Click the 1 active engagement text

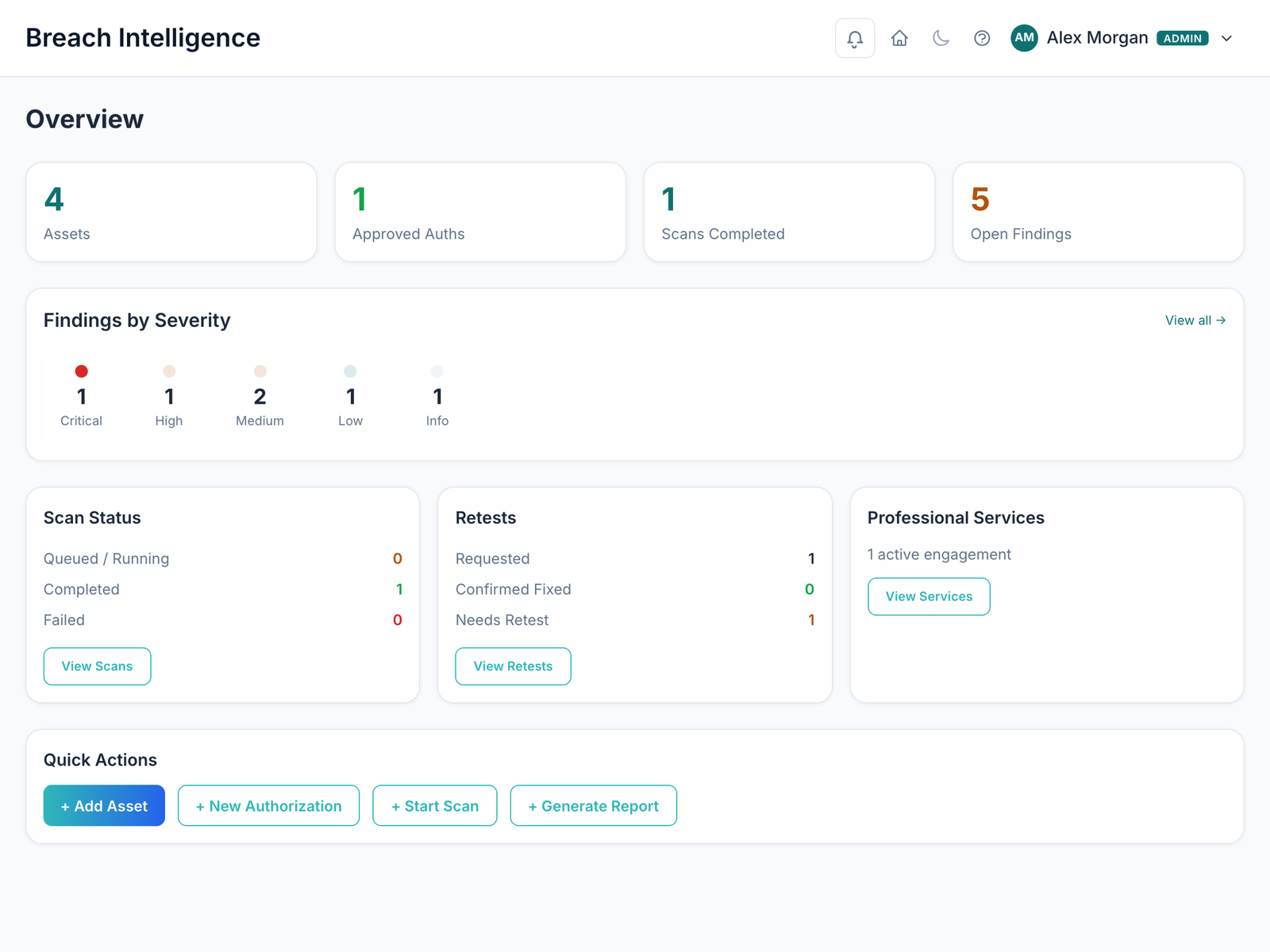pyautogui.click(x=939, y=555)
